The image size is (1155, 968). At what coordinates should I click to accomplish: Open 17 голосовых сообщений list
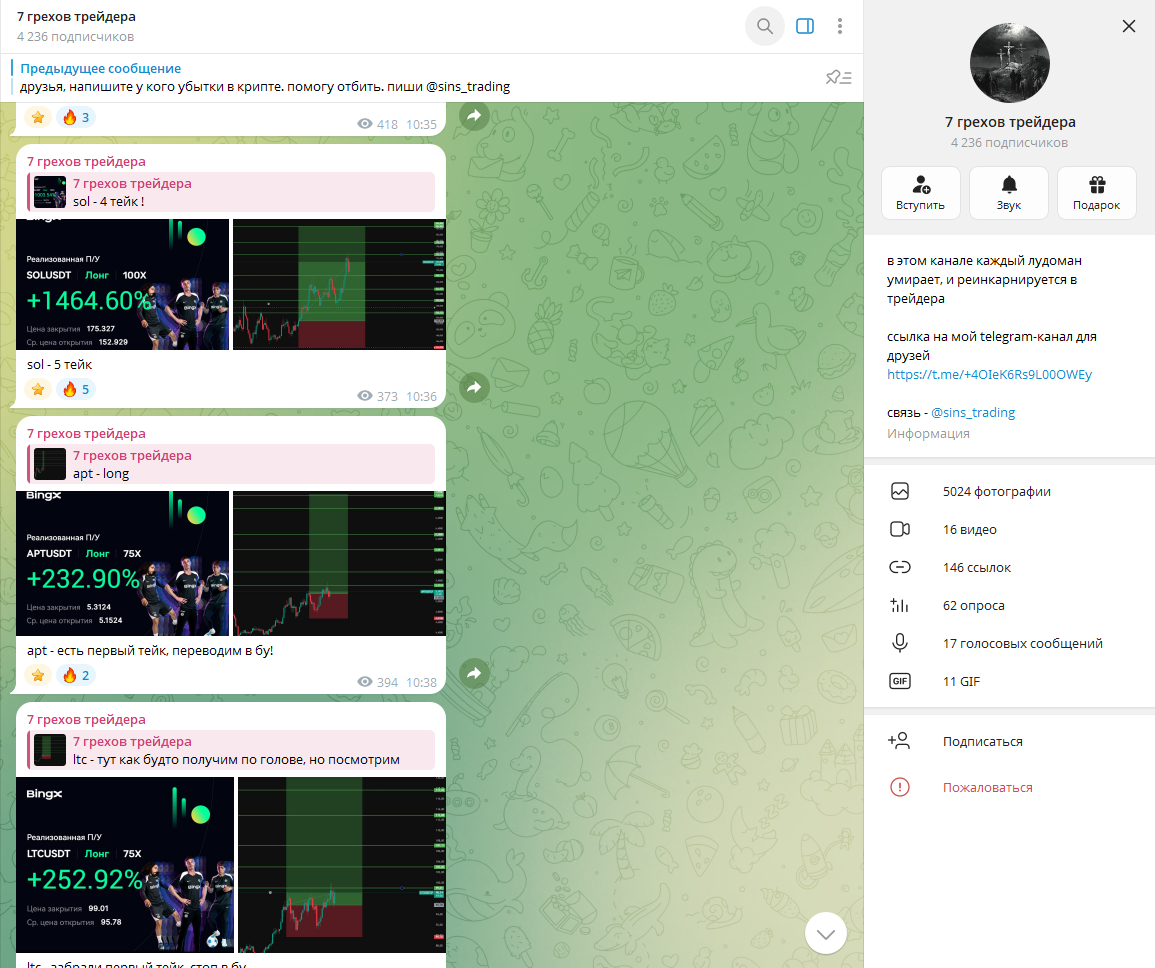[x=1009, y=643]
